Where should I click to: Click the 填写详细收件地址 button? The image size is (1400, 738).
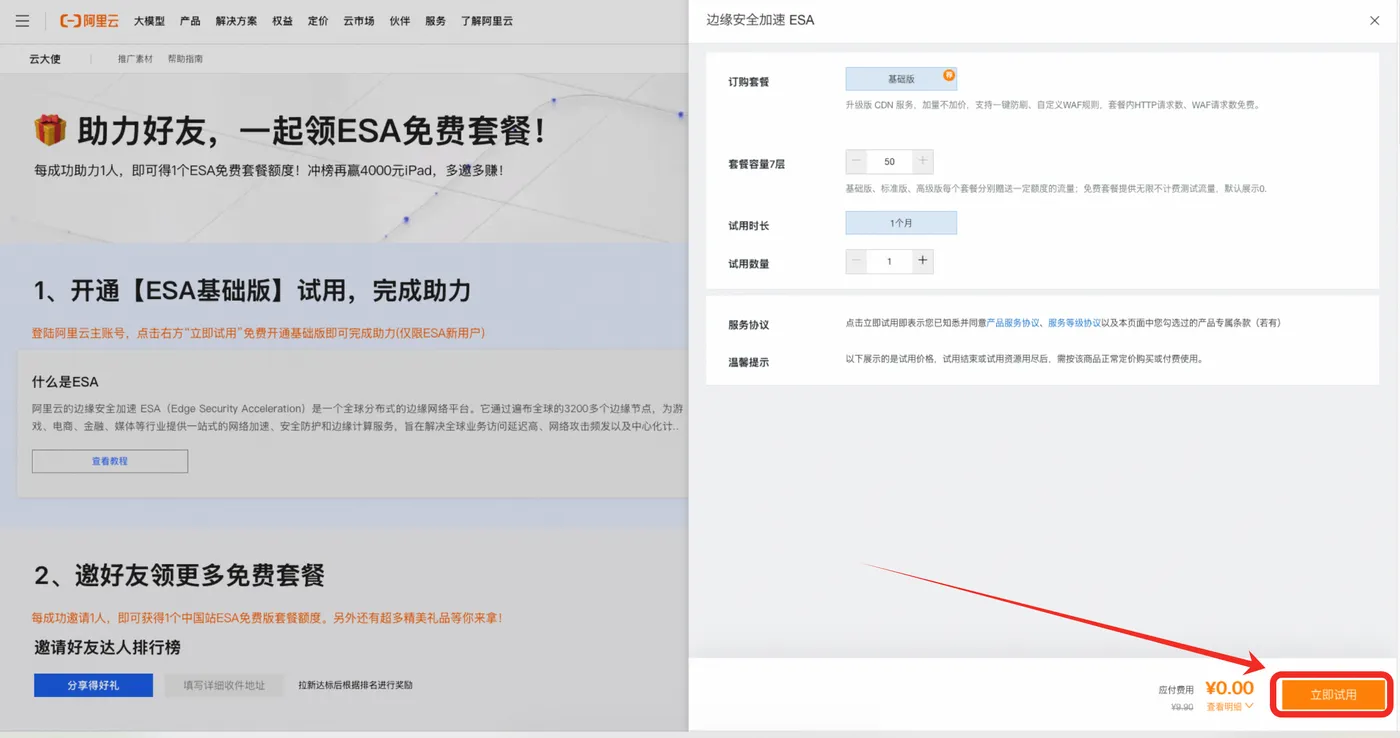pos(224,685)
